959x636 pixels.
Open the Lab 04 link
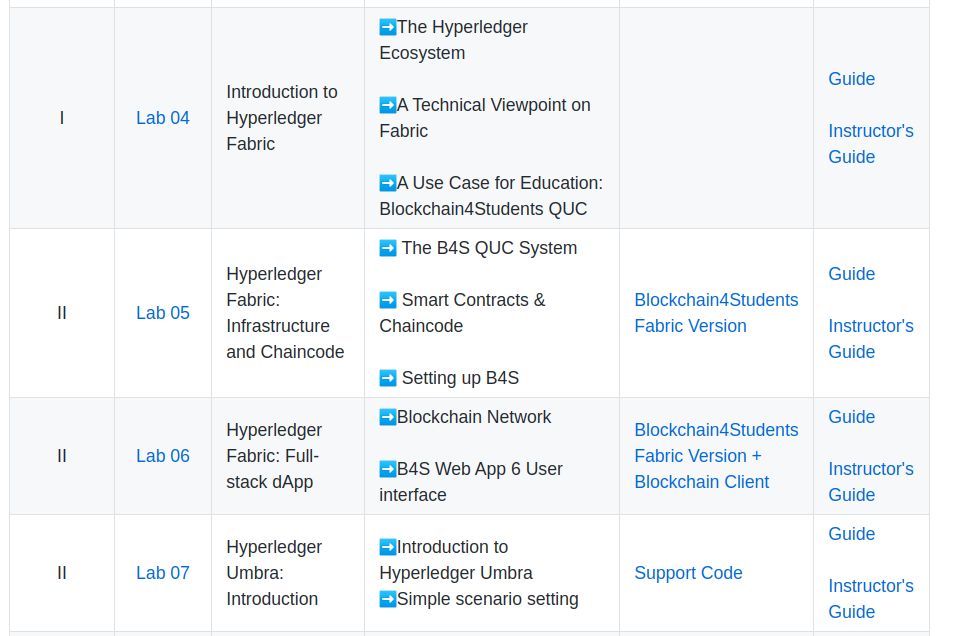click(x=163, y=118)
